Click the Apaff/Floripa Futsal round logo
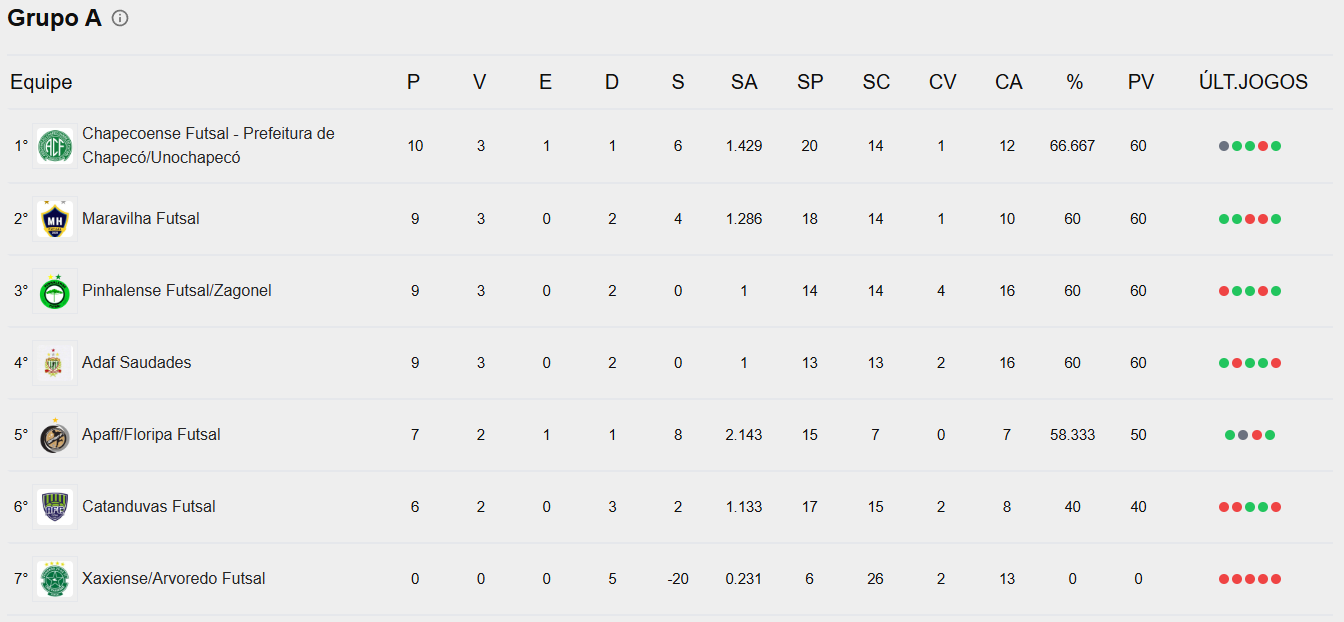 click(55, 435)
